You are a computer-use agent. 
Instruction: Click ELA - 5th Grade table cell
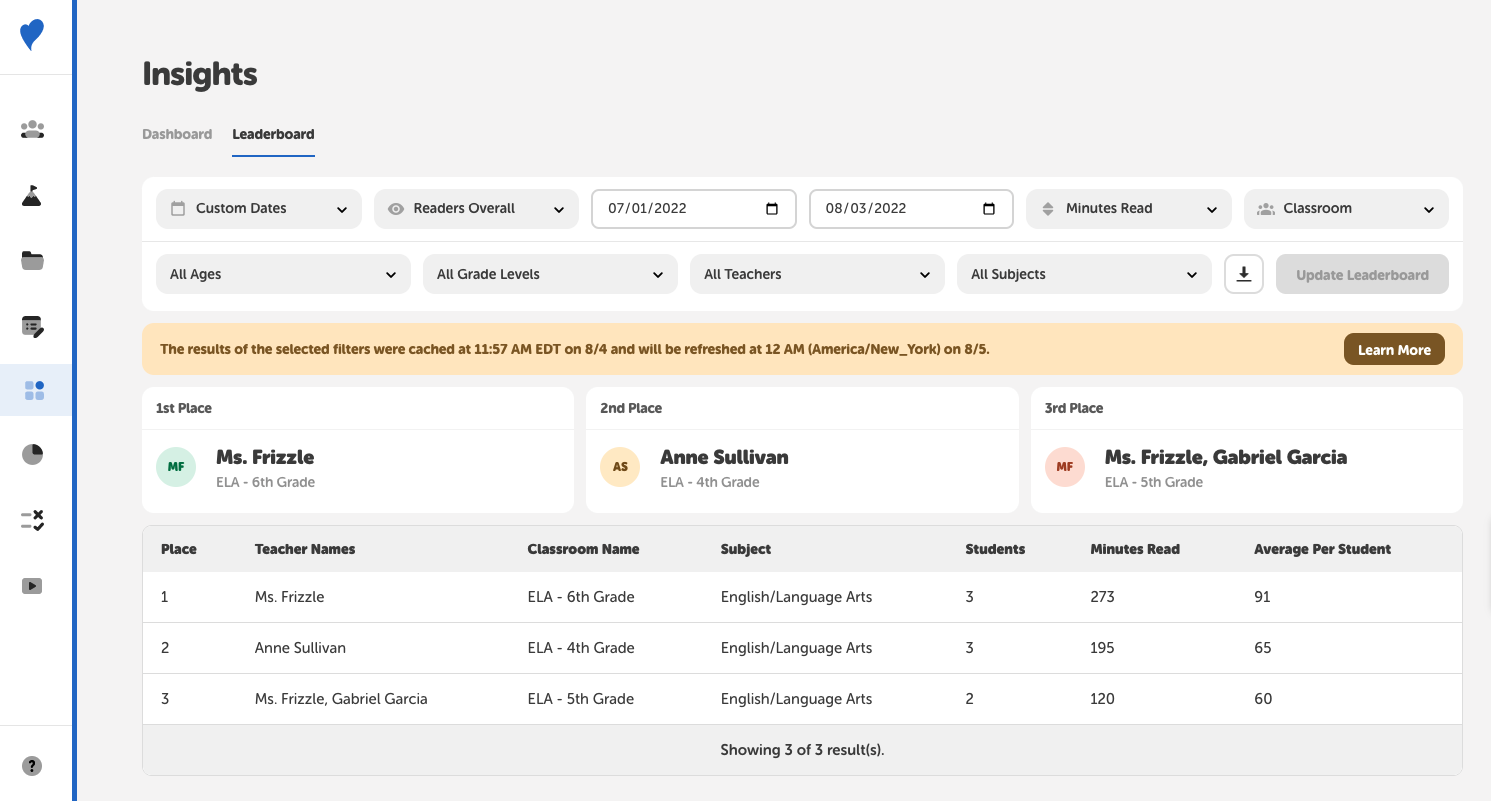pyautogui.click(x=581, y=699)
